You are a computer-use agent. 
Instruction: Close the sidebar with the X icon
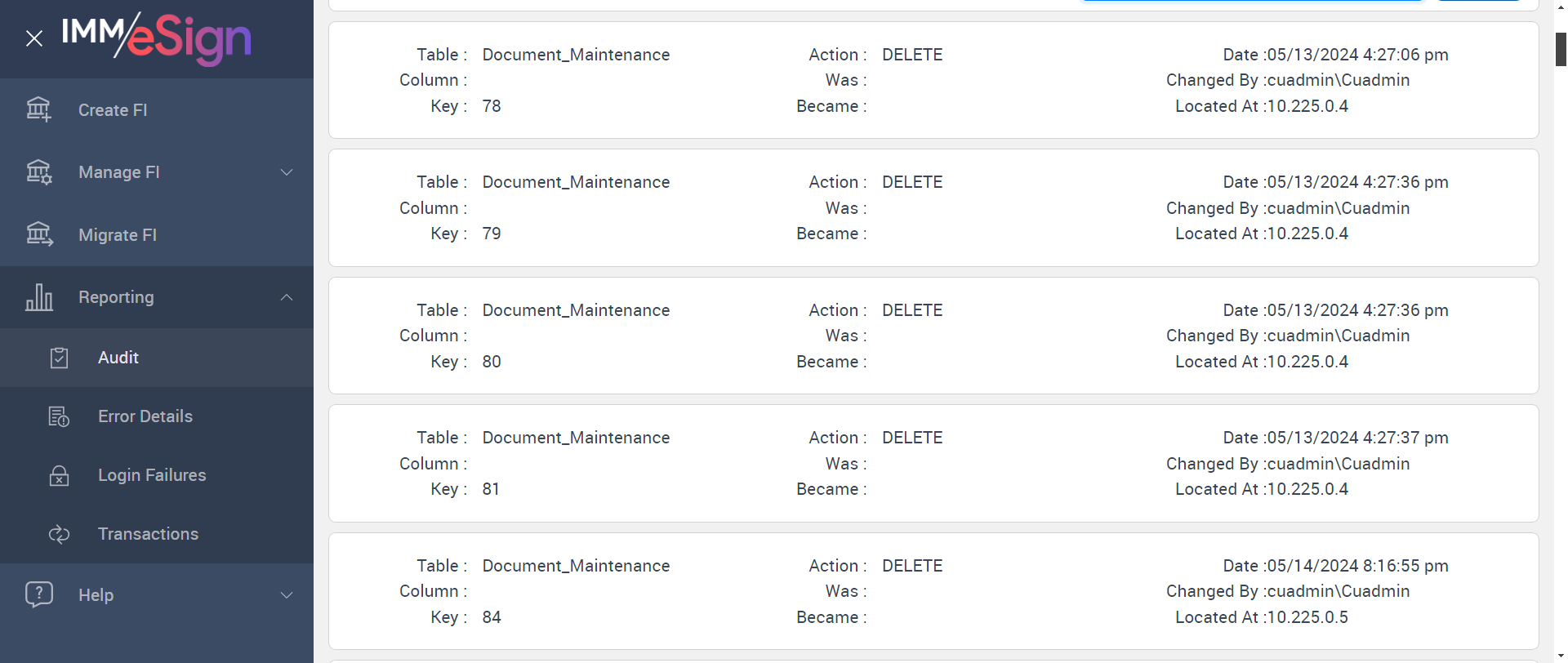pos(34,38)
